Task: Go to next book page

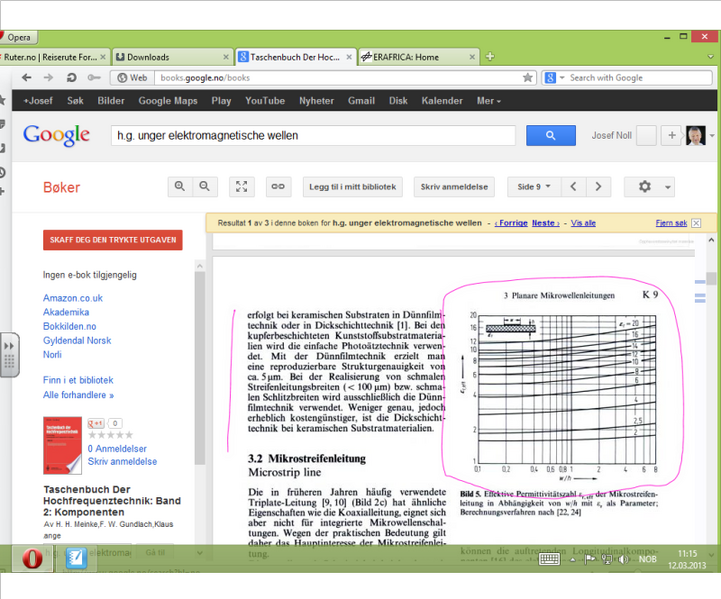Action: (x=598, y=187)
